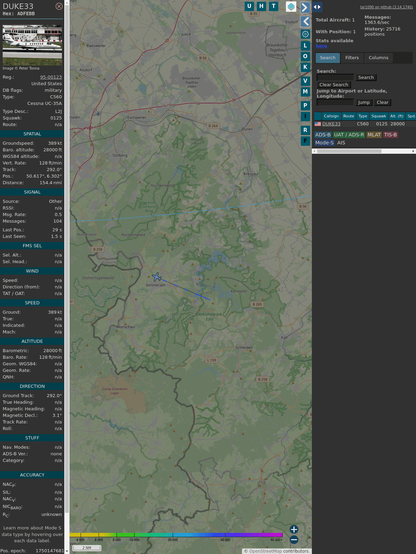Switch to the Filters tab
Screen dimensions: 416x554
tap(352, 58)
